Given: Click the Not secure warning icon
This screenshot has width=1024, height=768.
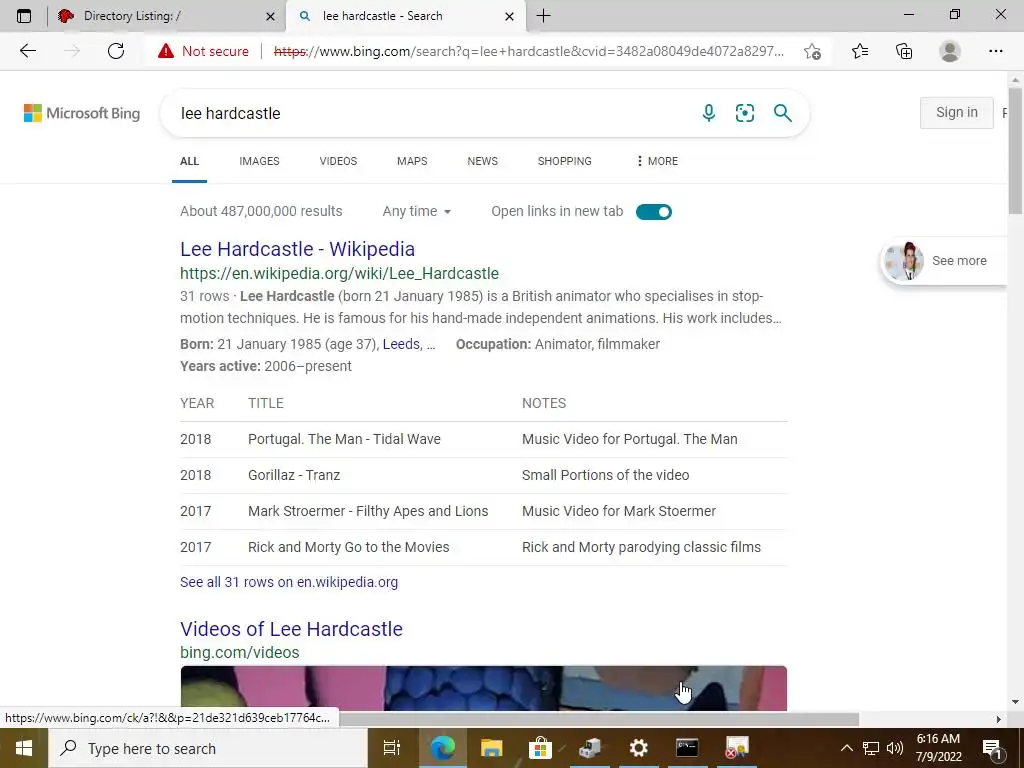Looking at the screenshot, I should [x=166, y=51].
